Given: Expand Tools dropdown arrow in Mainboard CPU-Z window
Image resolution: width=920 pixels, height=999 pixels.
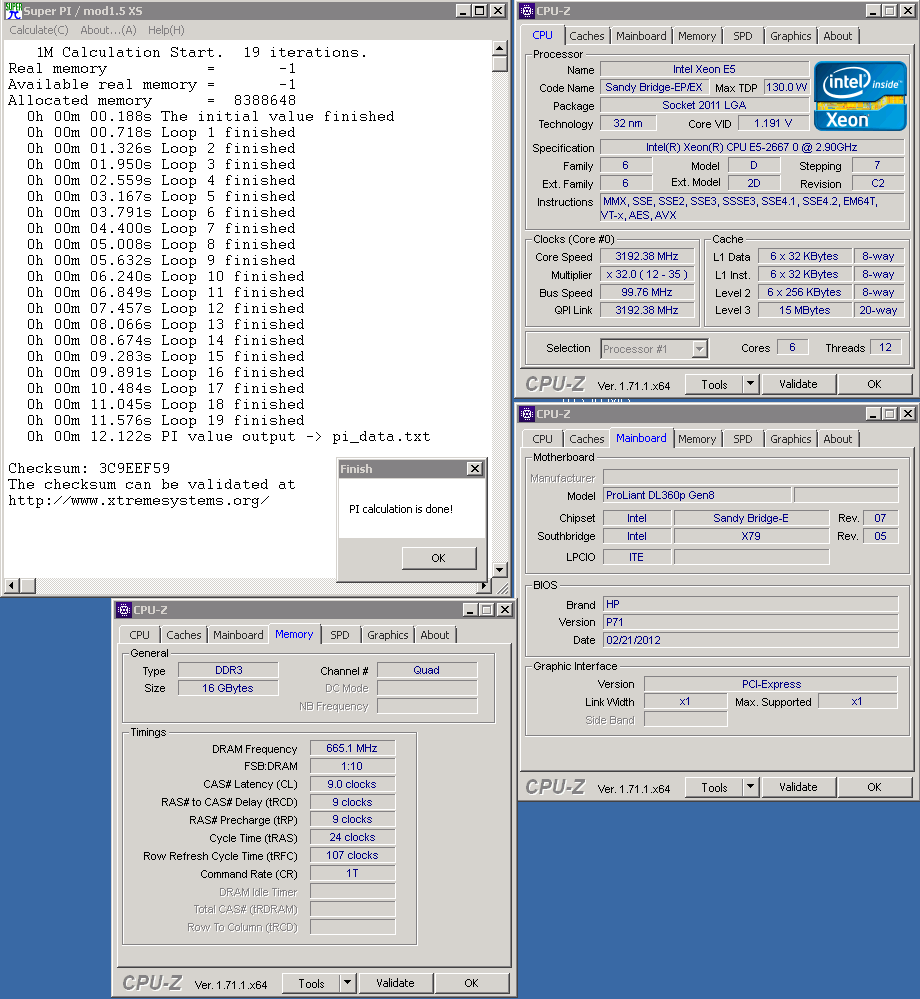Looking at the screenshot, I should click(x=751, y=787).
